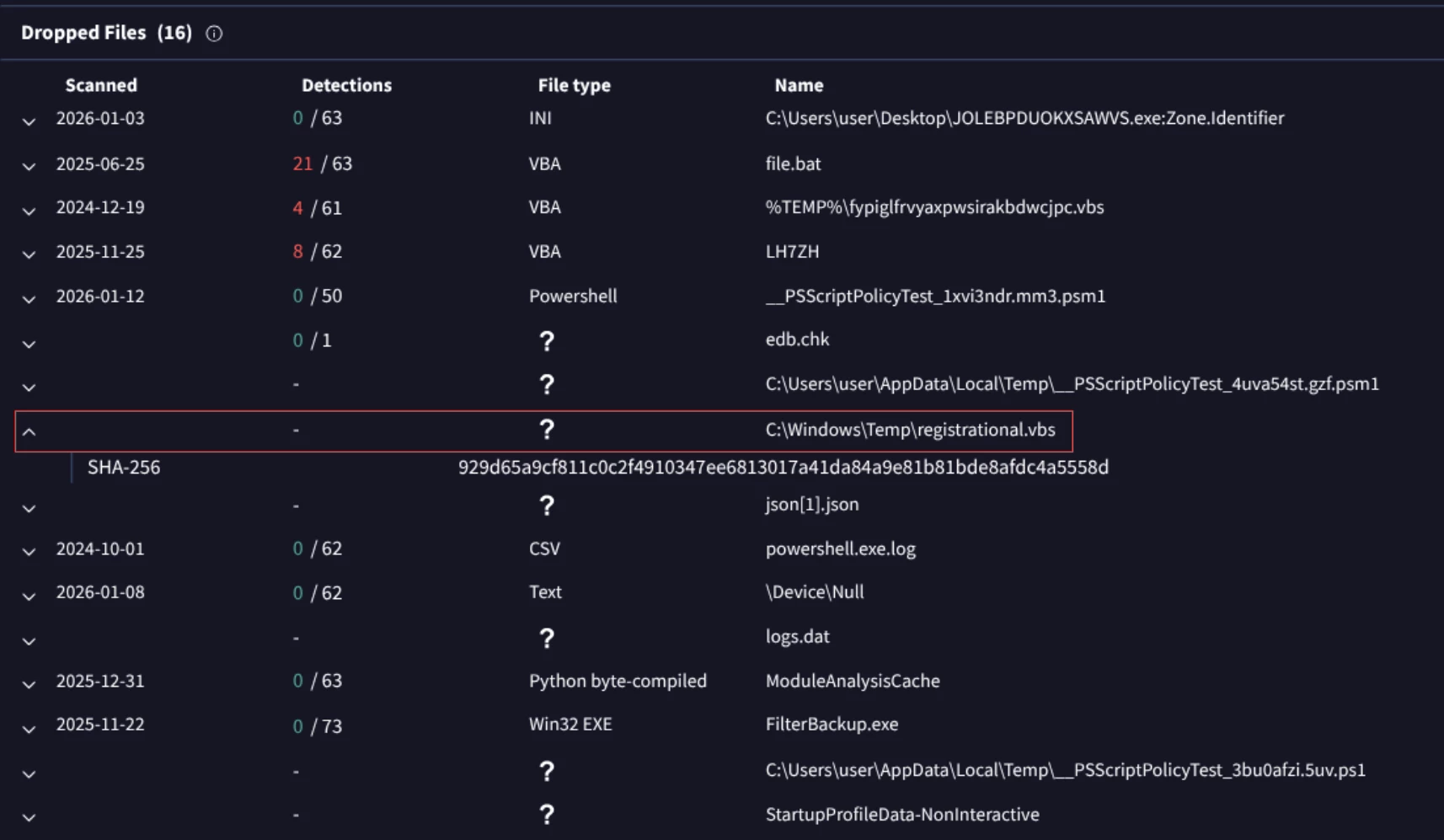This screenshot has width=1444, height=840.
Task: Expand the json[1].json row chevron
Action: pos(29,508)
